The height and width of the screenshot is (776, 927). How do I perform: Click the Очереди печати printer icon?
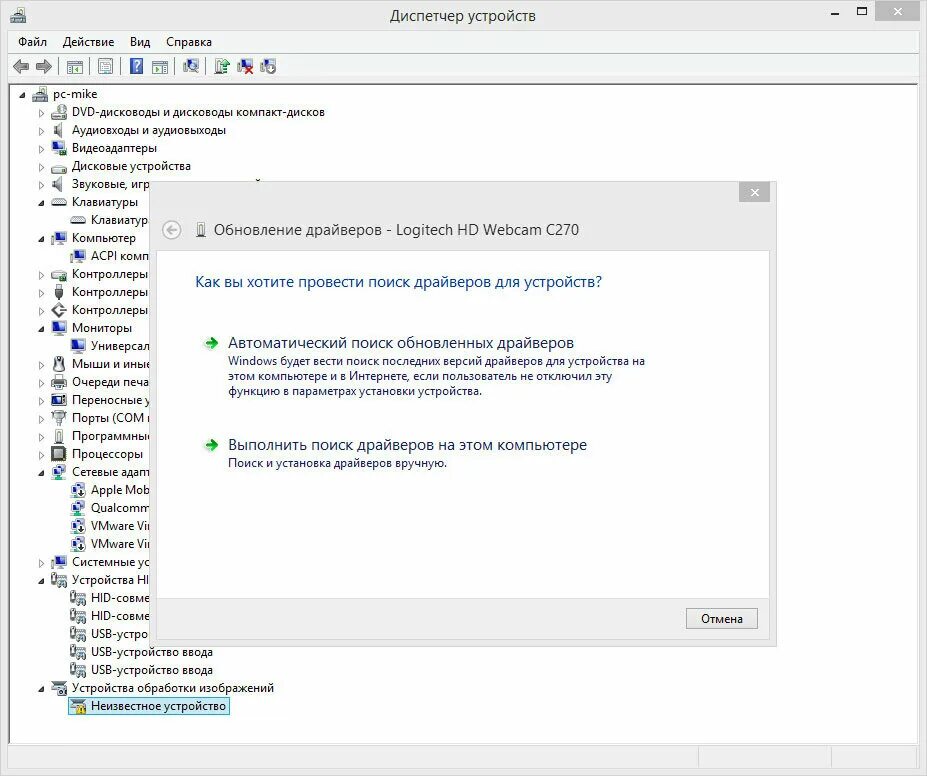59,382
